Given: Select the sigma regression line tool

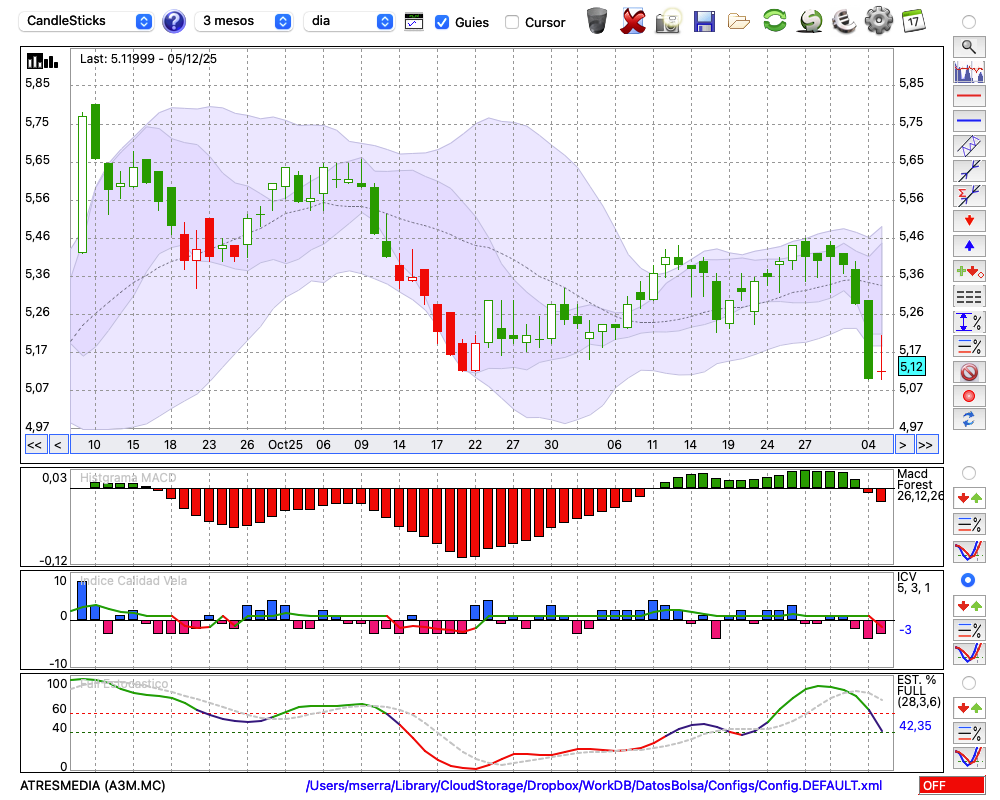Looking at the screenshot, I should tap(969, 196).
